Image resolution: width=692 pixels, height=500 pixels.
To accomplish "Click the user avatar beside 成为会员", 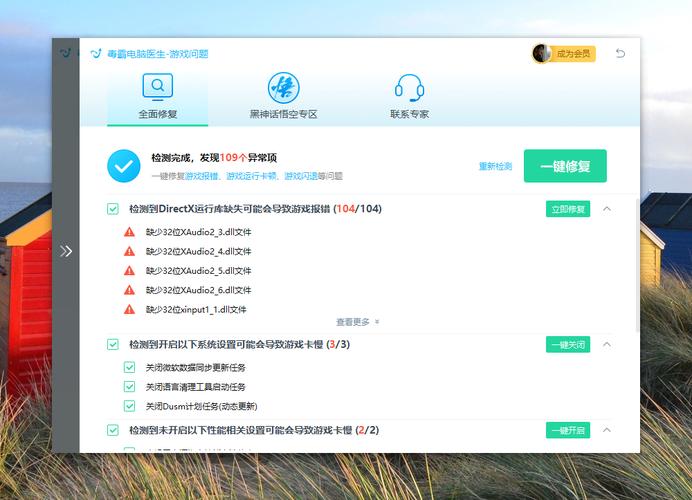I will point(541,53).
